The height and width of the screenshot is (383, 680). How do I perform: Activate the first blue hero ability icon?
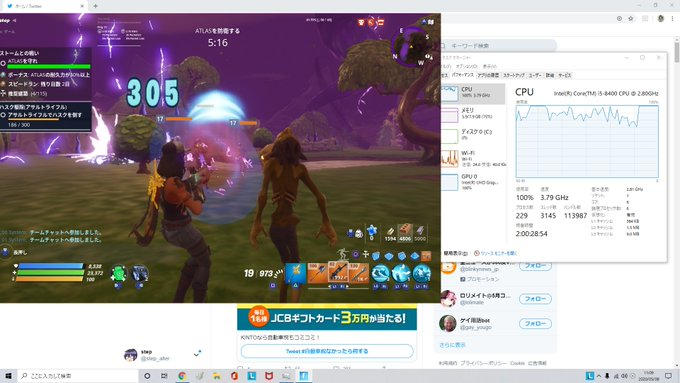(380, 274)
